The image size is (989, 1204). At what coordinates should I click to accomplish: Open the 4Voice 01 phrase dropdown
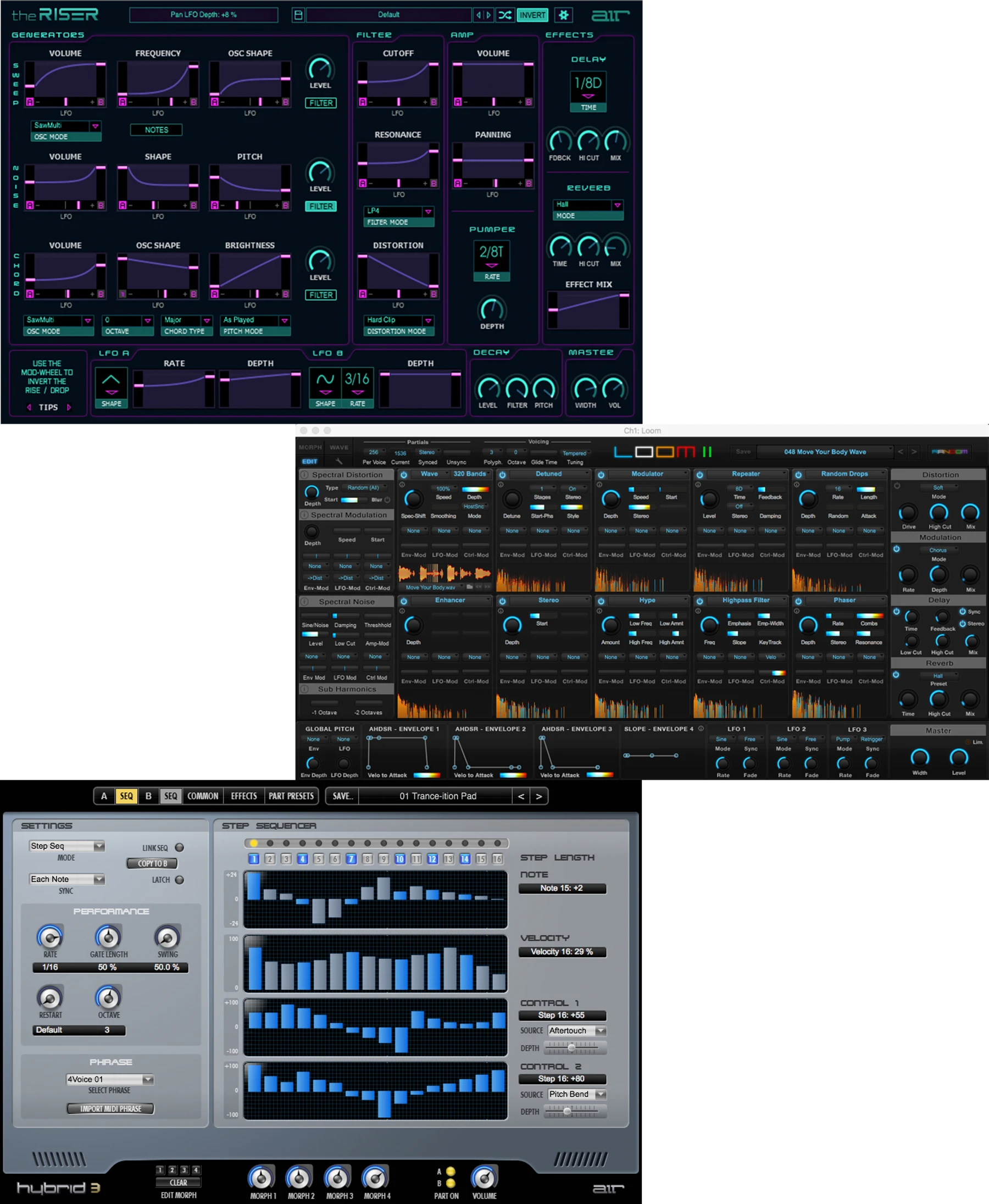(109, 1079)
